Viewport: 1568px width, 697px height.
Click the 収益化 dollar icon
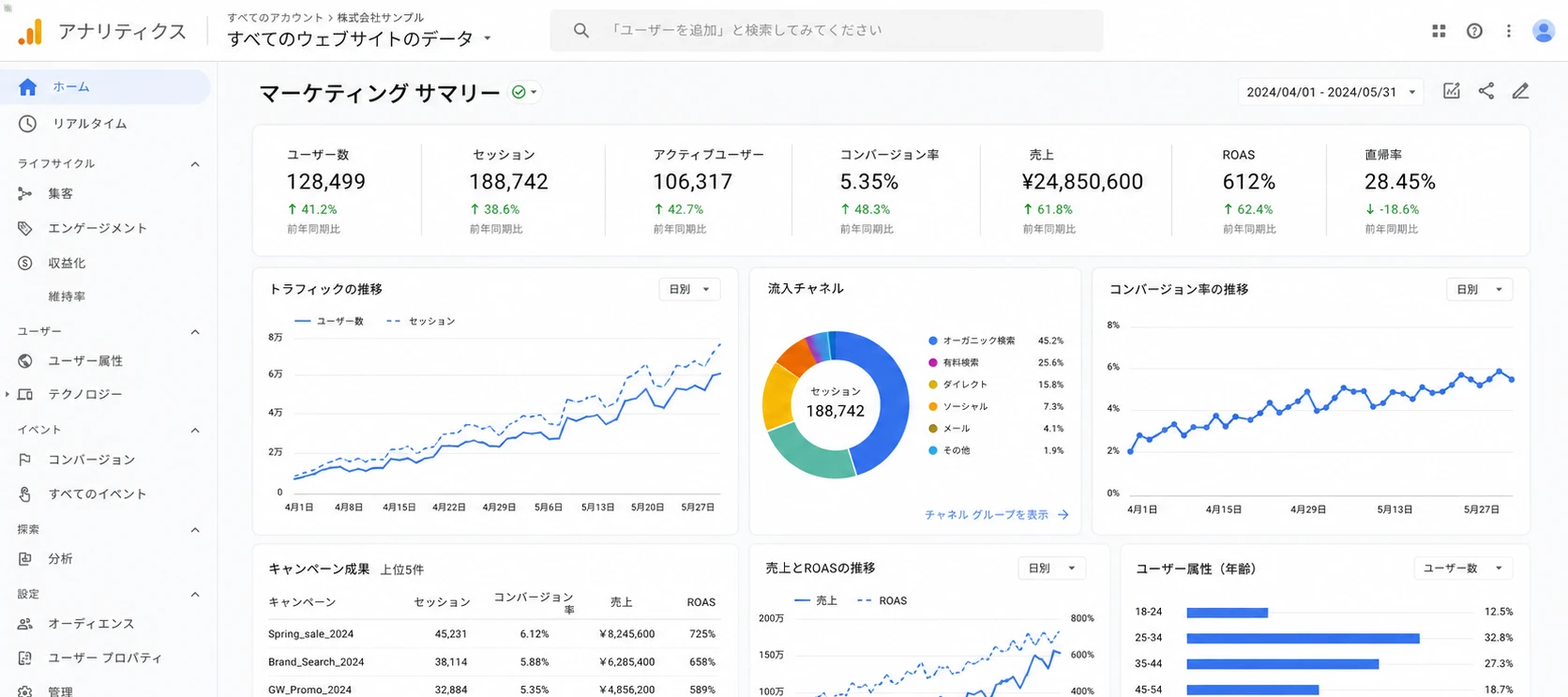25,264
